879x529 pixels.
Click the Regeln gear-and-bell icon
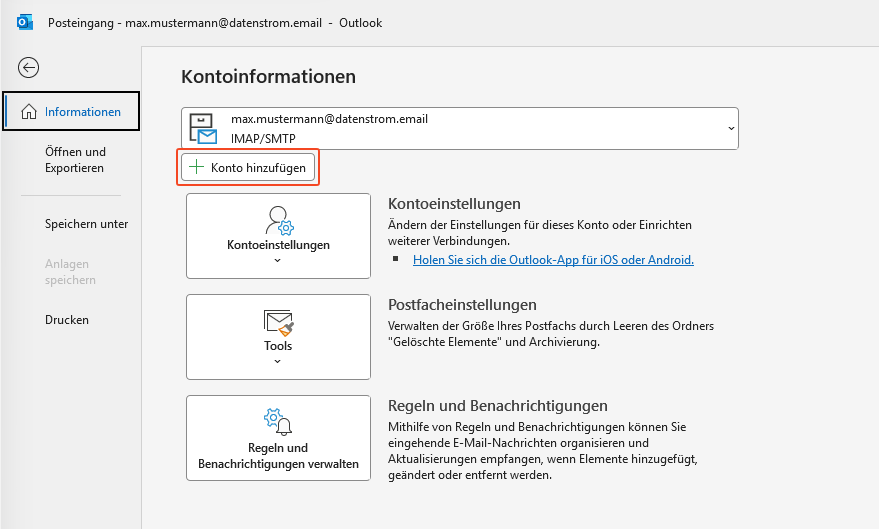(278, 422)
